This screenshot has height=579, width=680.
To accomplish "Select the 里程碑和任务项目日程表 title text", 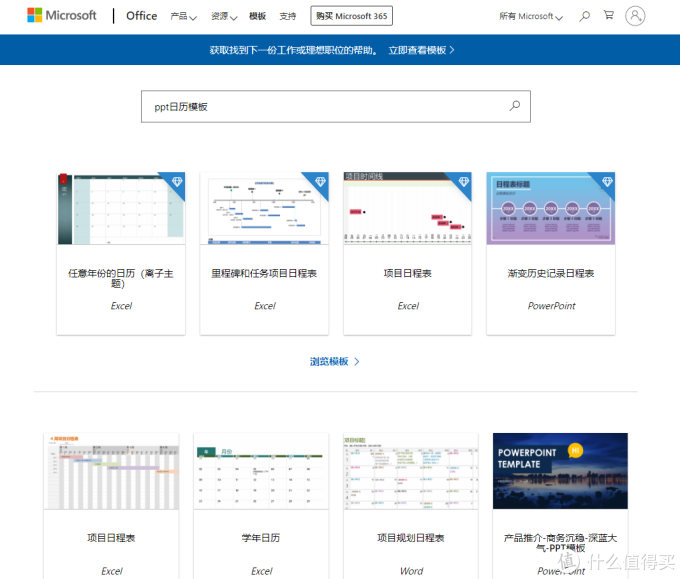I will (x=264, y=274).
